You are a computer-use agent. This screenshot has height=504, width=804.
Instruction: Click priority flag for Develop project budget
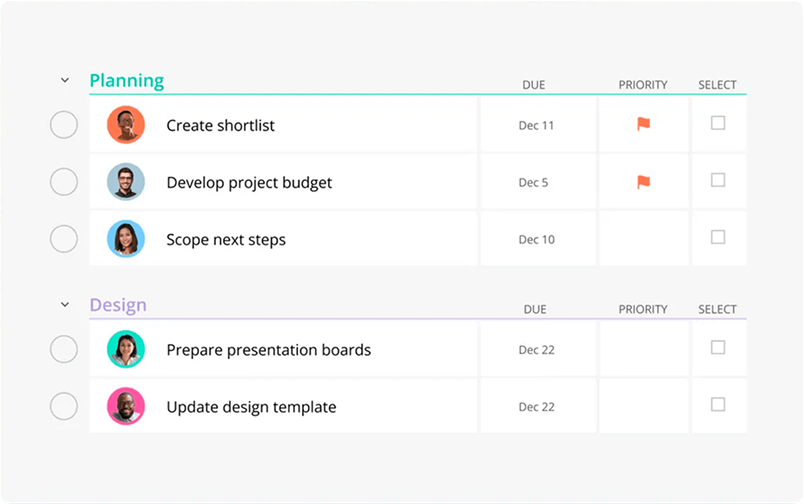click(643, 182)
